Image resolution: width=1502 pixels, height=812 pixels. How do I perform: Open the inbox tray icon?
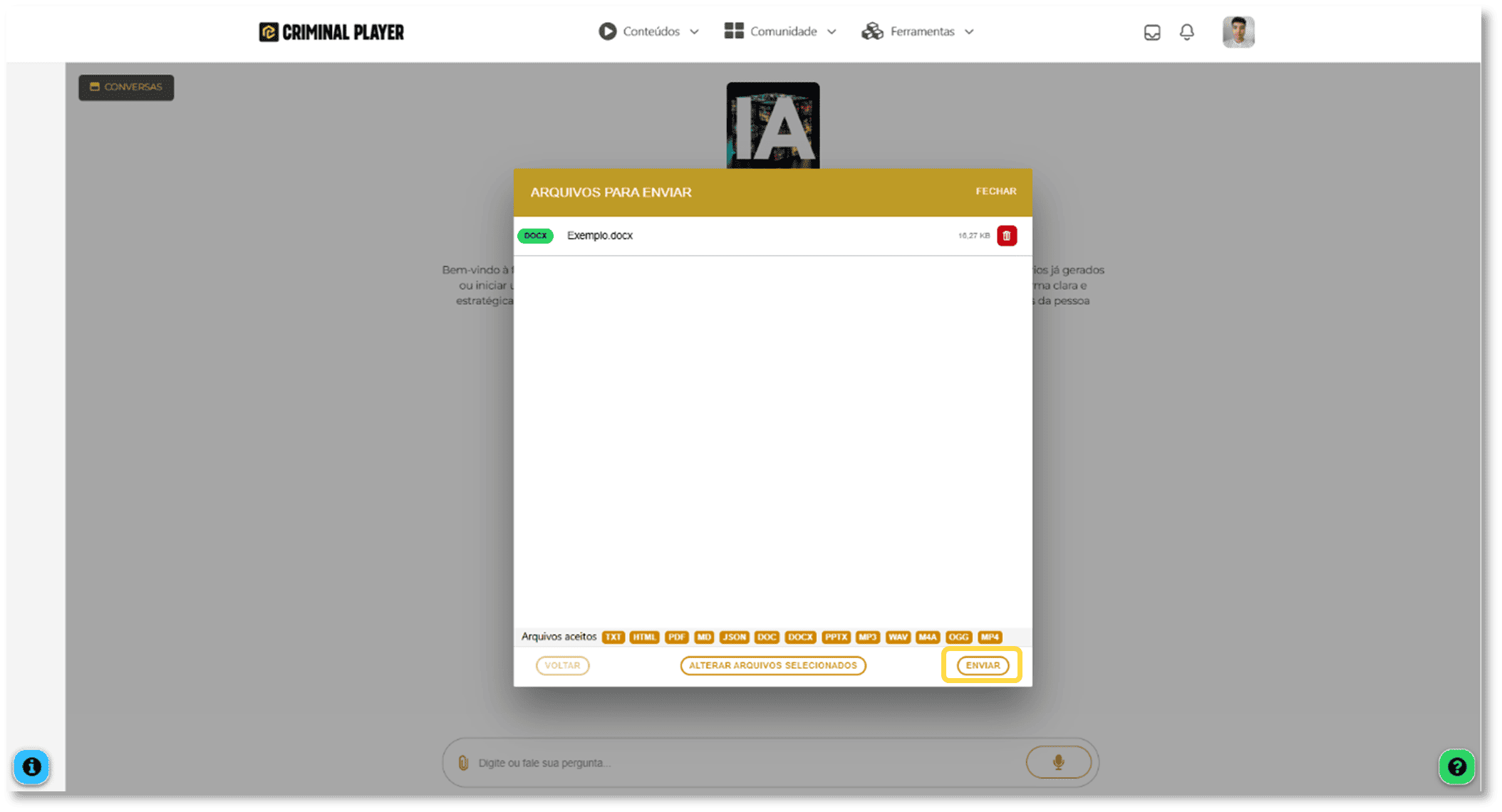click(1152, 32)
